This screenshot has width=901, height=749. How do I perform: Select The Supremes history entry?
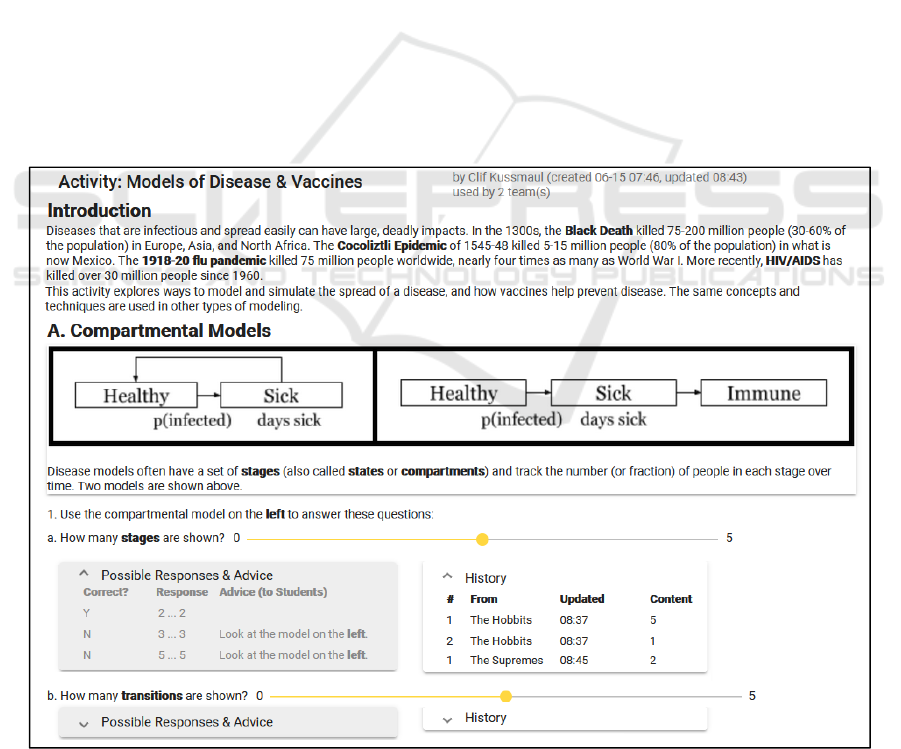coord(506,660)
